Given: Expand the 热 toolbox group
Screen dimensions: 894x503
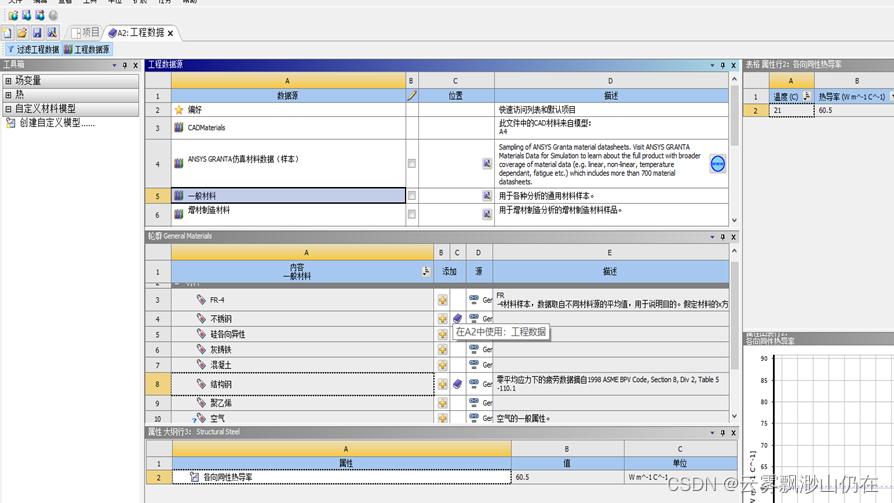Looking at the screenshot, I should click(x=9, y=95).
